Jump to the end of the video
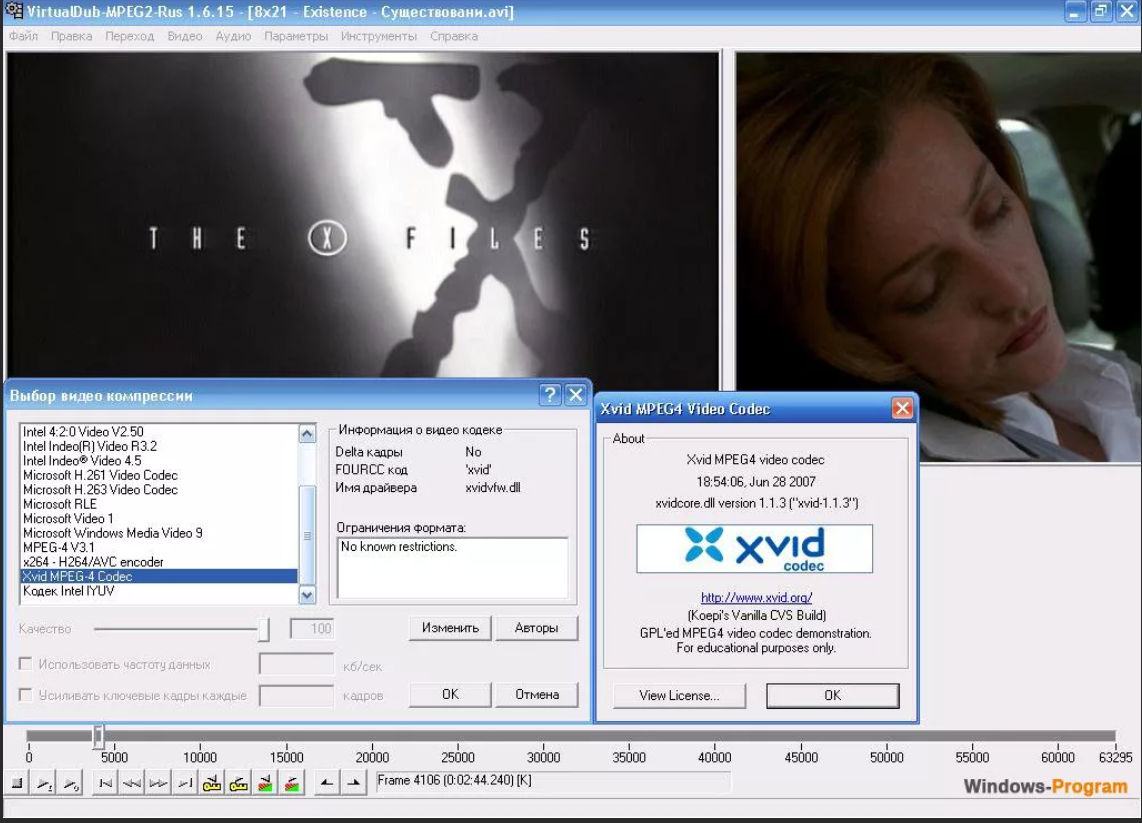Image resolution: width=1142 pixels, height=823 pixels. [x=185, y=784]
